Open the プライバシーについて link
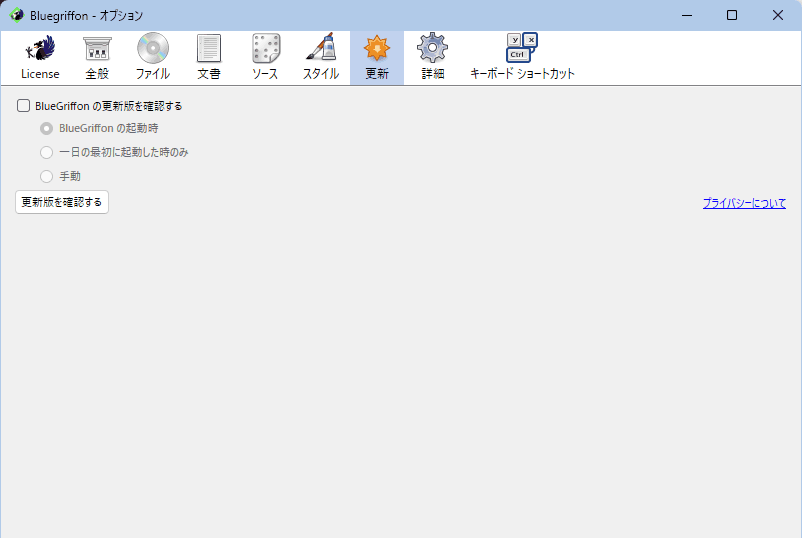The image size is (802, 538). (x=743, y=203)
